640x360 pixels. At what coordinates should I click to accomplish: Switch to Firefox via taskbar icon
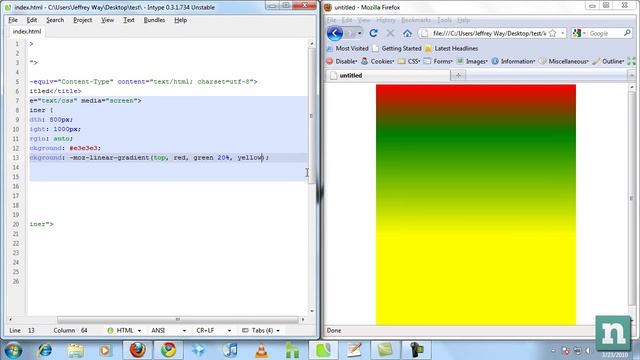point(138,350)
